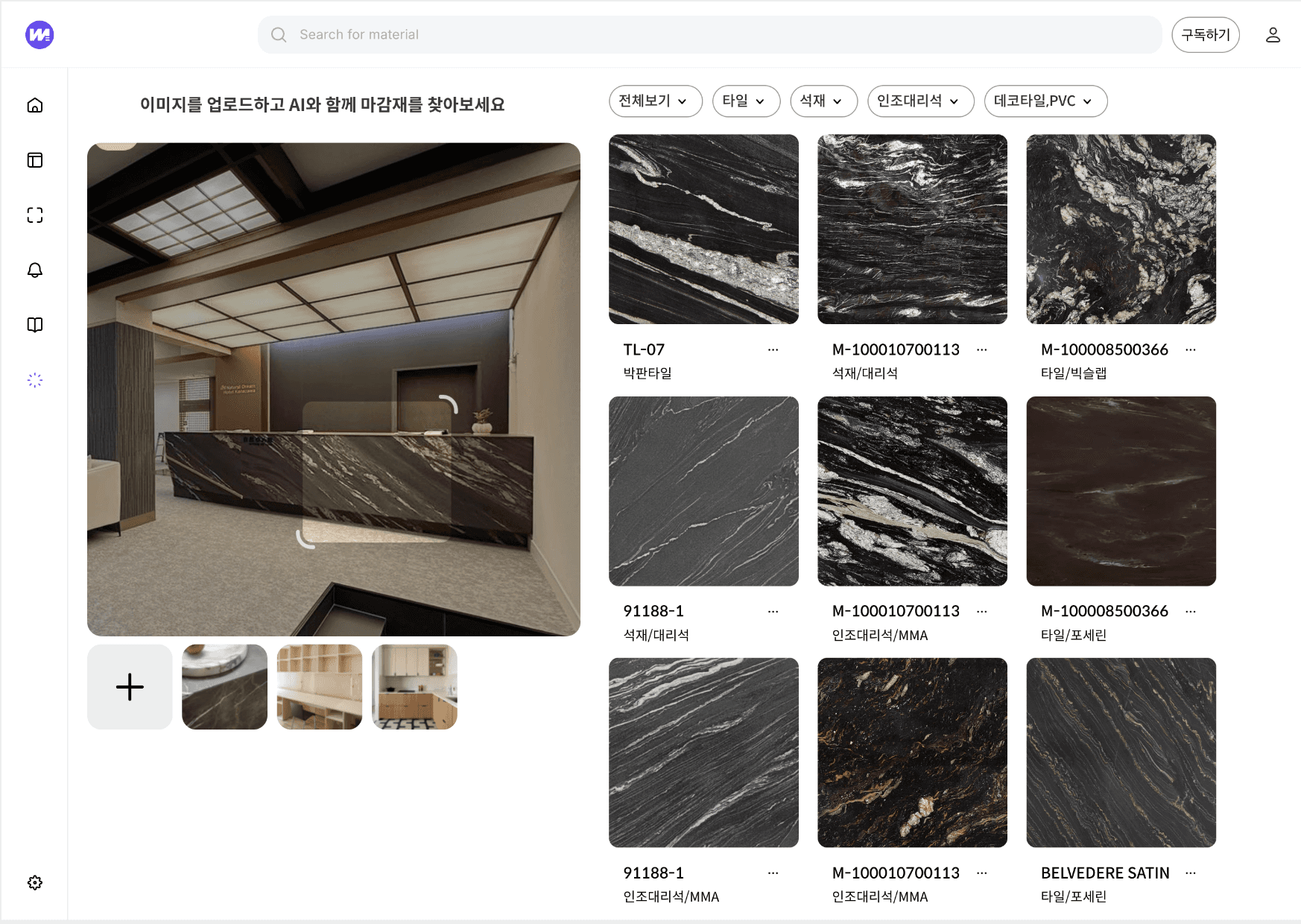This screenshot has height=924, width=1301.
Task: Open more options for BELVEDERE SATIN
Action: click(1190, 873)
